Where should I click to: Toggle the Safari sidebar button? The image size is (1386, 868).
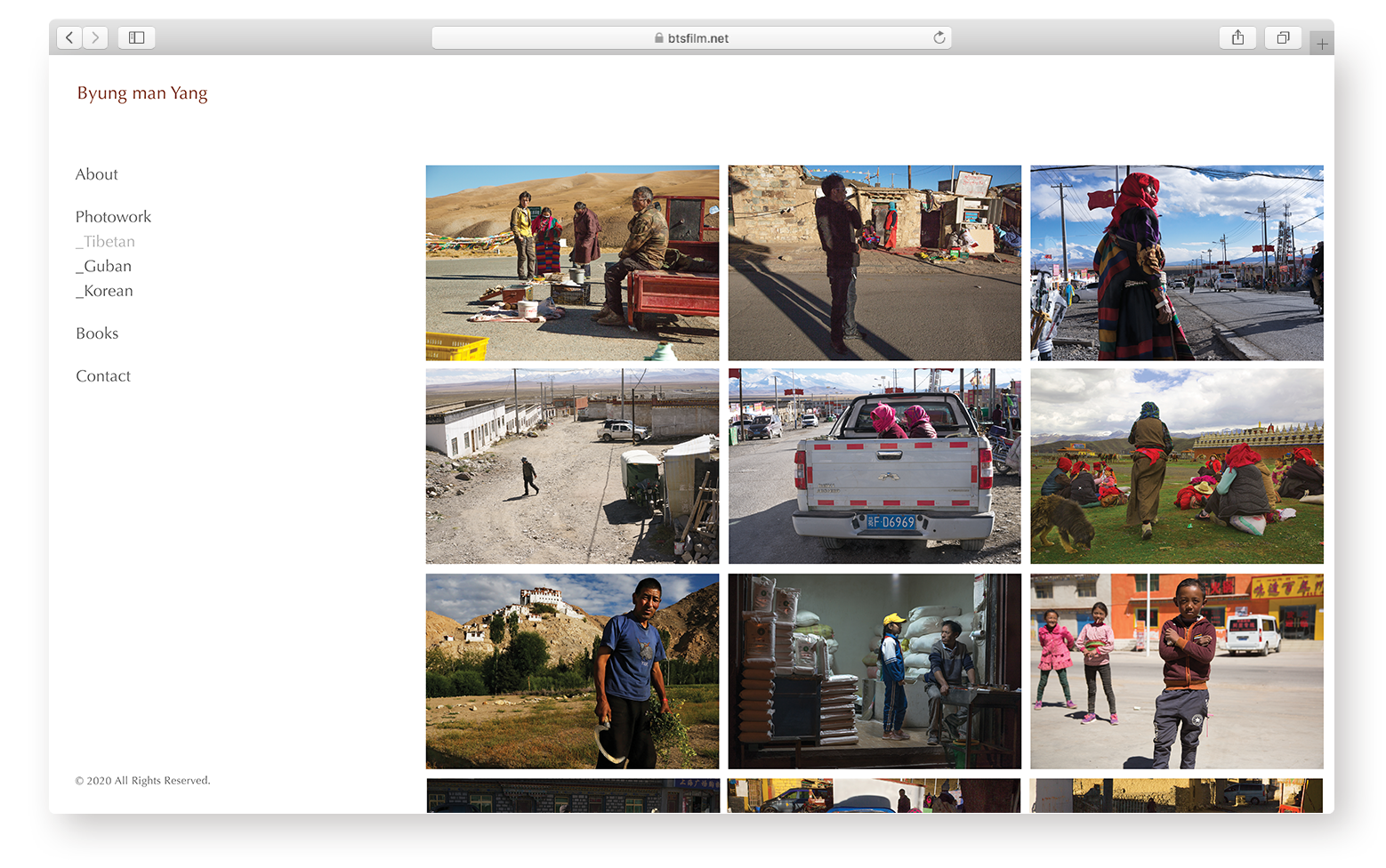tap(136, 37)
